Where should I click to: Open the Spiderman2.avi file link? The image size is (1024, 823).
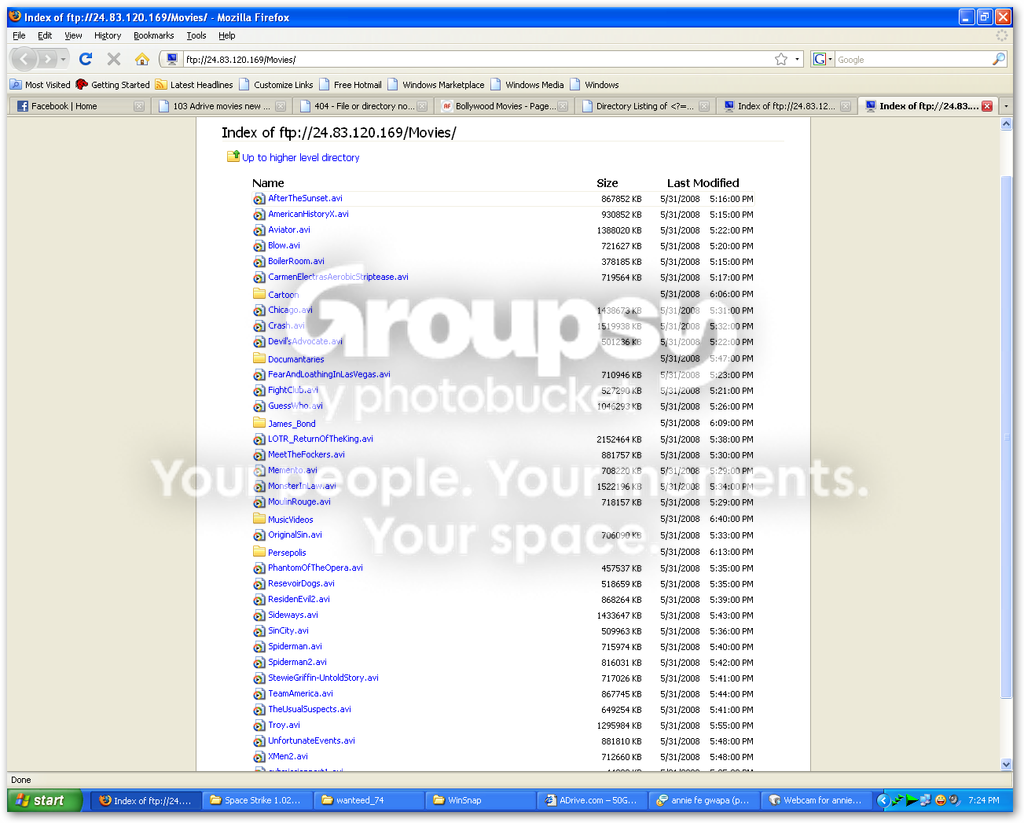[297, 662]
